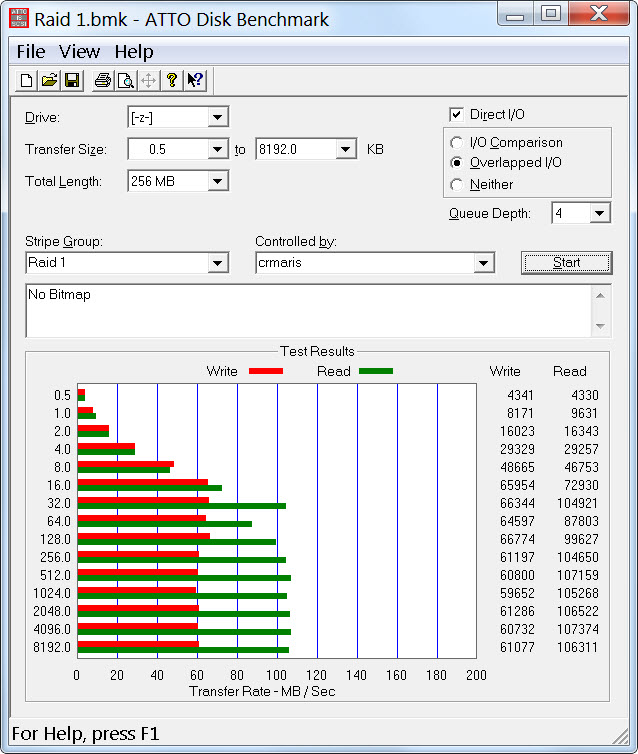Viewport: 638px width, 754px height.
Task: Click the four-arrow move toolbar icon
Action: 149,80
